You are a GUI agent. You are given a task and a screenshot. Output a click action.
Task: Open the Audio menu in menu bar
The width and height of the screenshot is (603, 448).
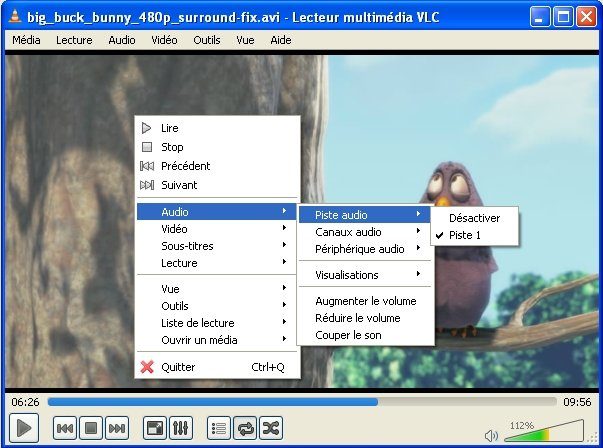(122, 40)
